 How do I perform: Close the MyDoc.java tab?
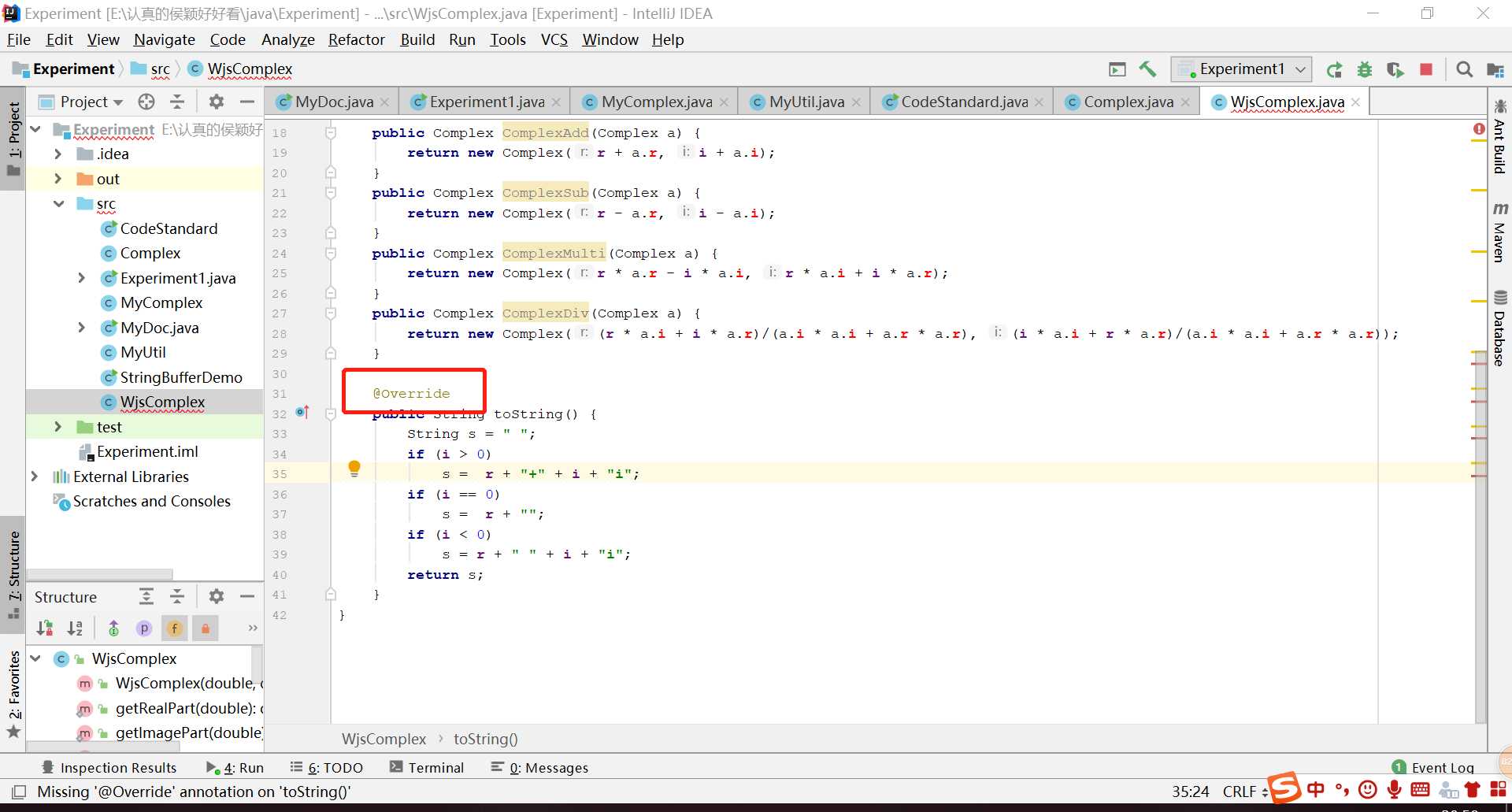click(384, 102)
